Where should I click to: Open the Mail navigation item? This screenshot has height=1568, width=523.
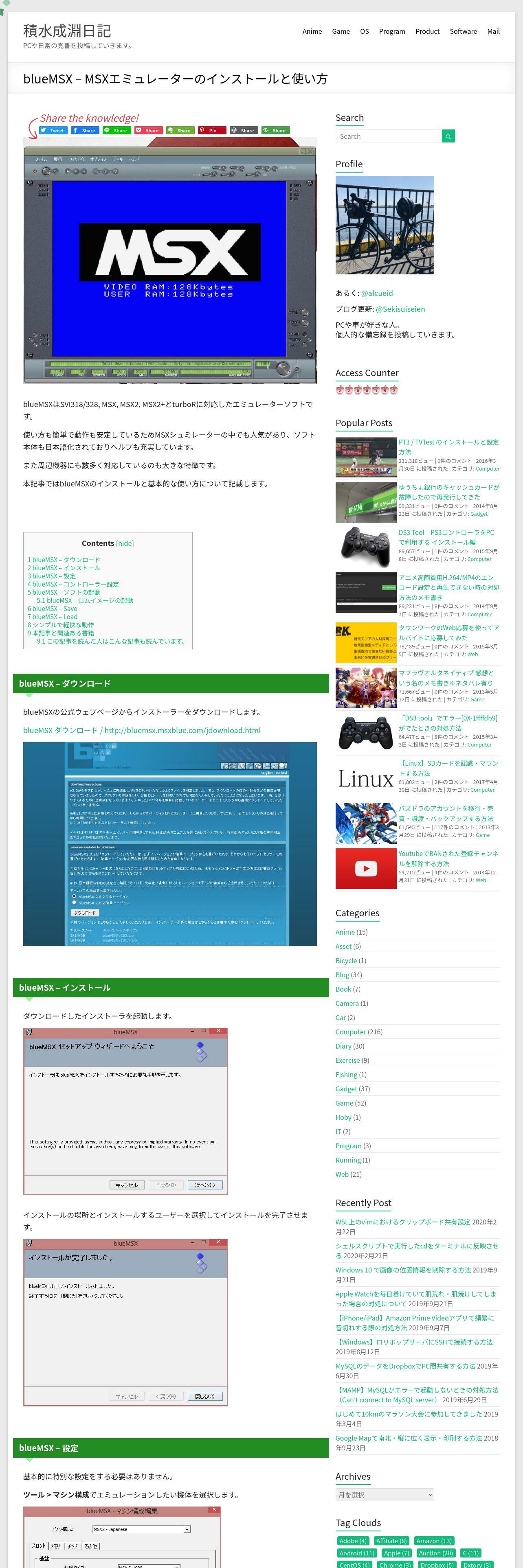pyautogui.click(x=493, y=32)
